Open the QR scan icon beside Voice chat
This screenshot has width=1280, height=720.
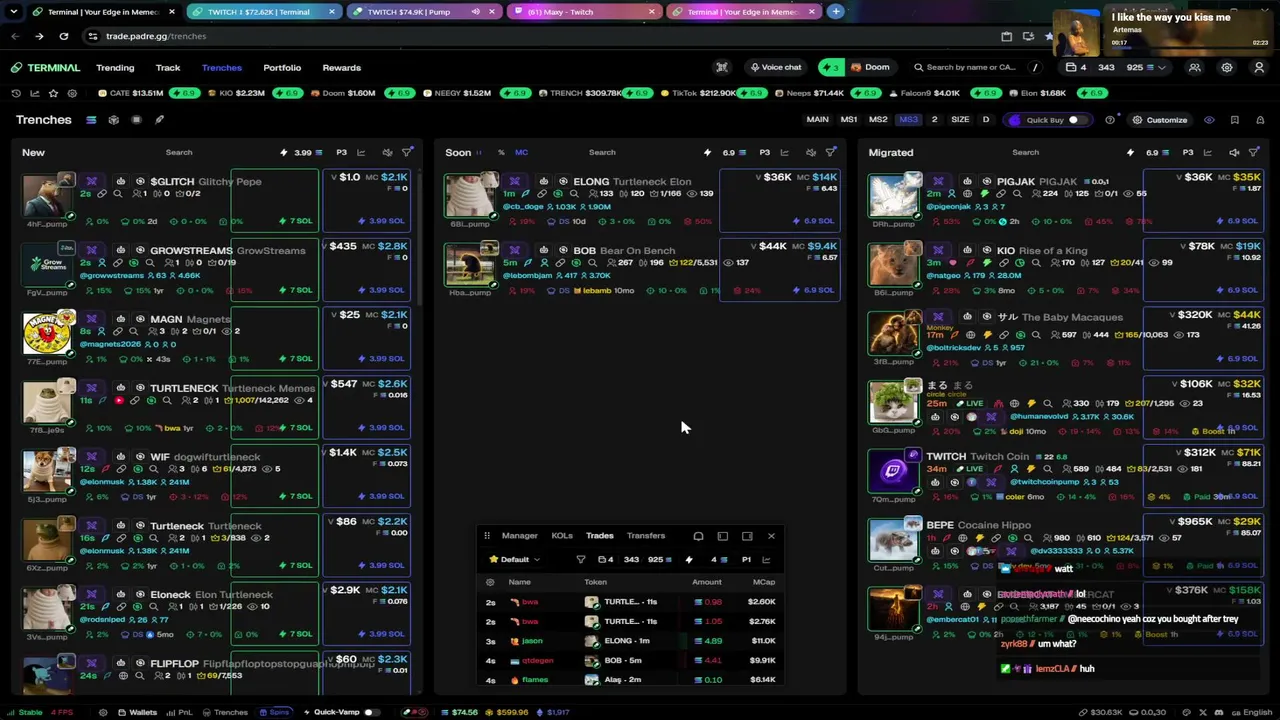tap(722, 68)
